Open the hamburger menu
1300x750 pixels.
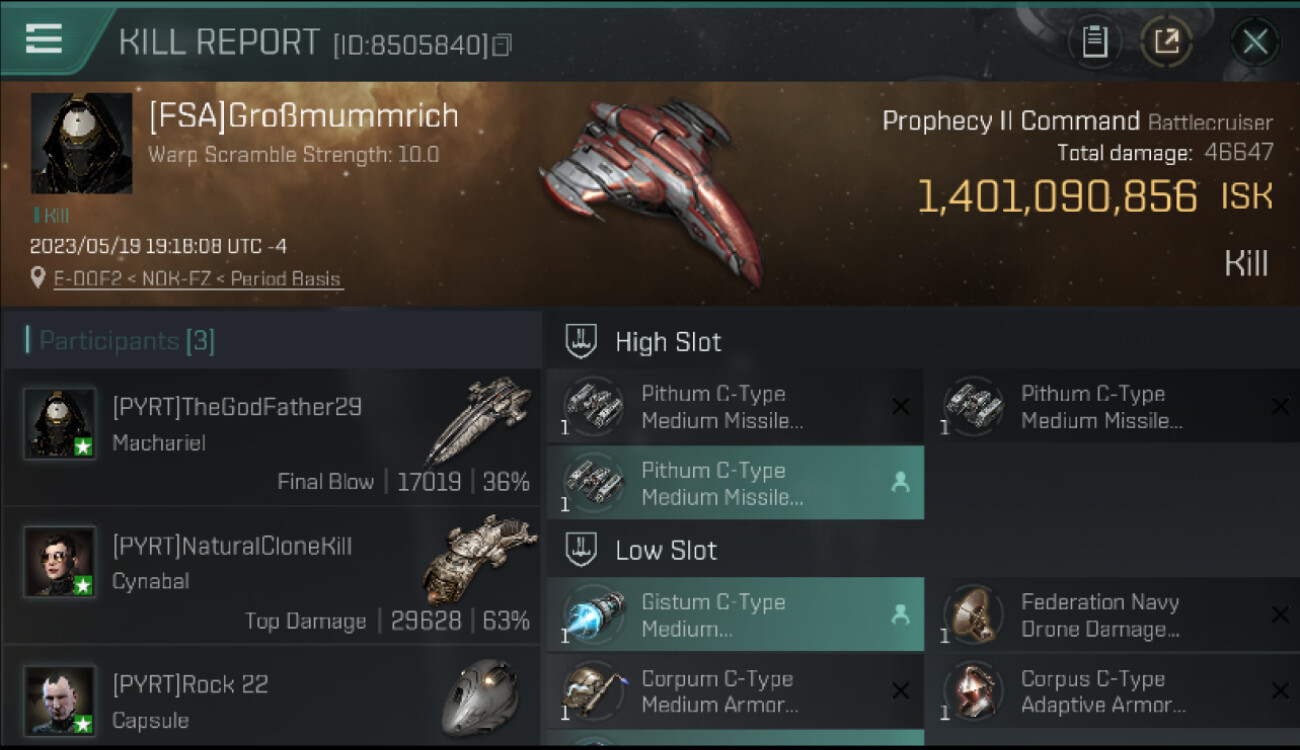point(44,39)
